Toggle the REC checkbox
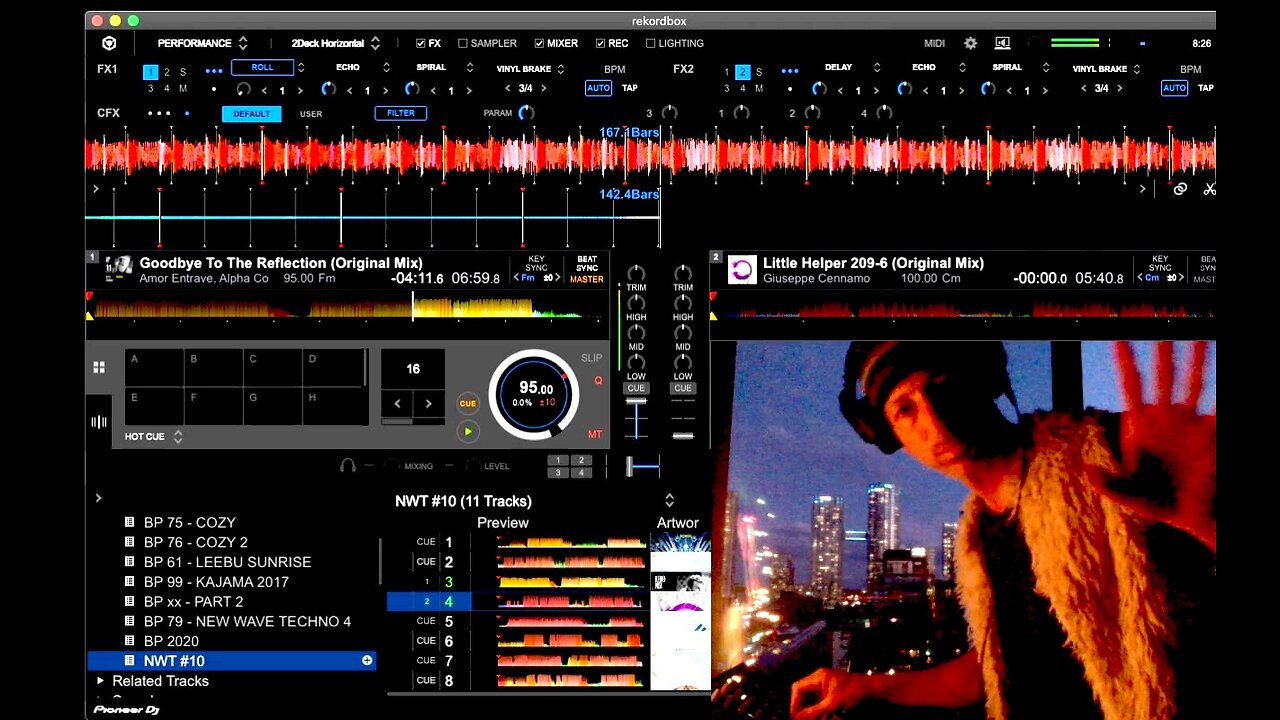The height and width of the screenshot is (720, 1280). pos(600,43)
